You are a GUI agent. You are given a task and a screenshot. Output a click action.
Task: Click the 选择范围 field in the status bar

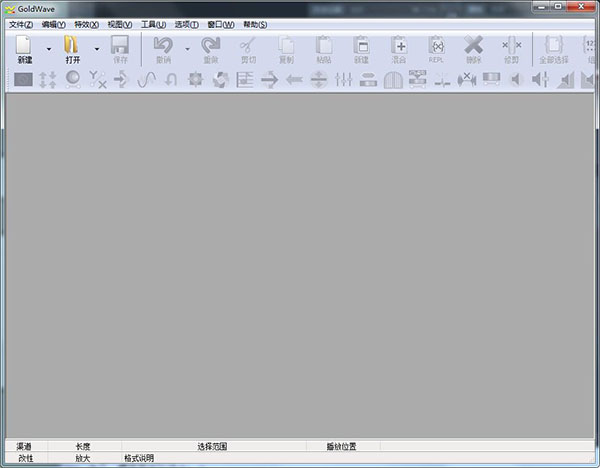coord(212,446)
